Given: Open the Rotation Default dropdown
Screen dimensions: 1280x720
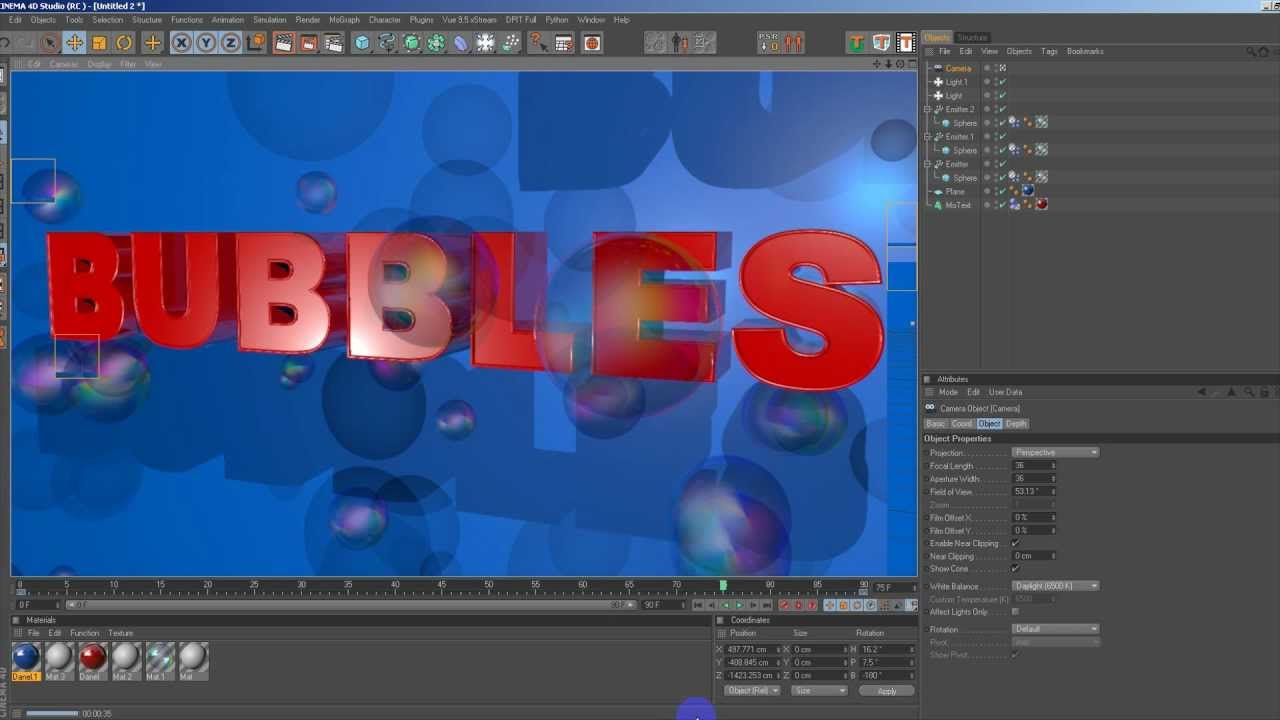Looking at the screenshot, I should point(1055,628).
